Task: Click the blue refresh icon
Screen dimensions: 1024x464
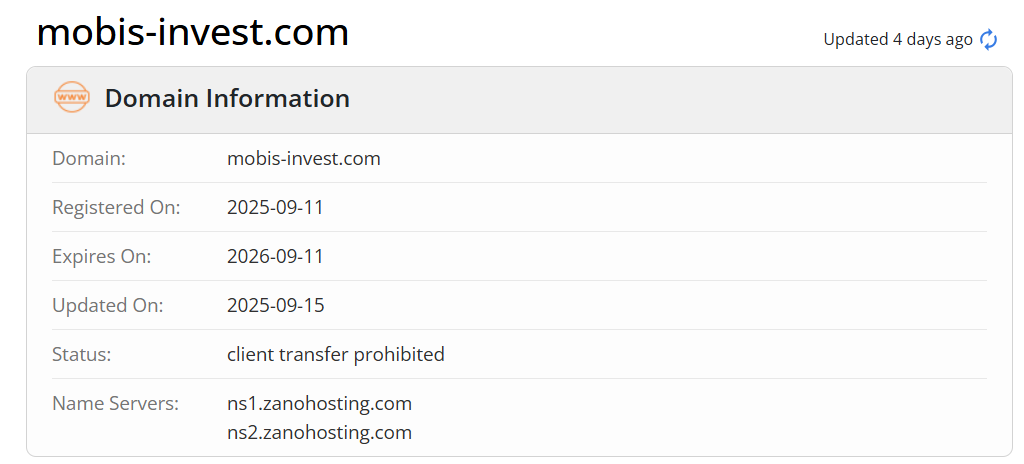Action: coord(988,39)
